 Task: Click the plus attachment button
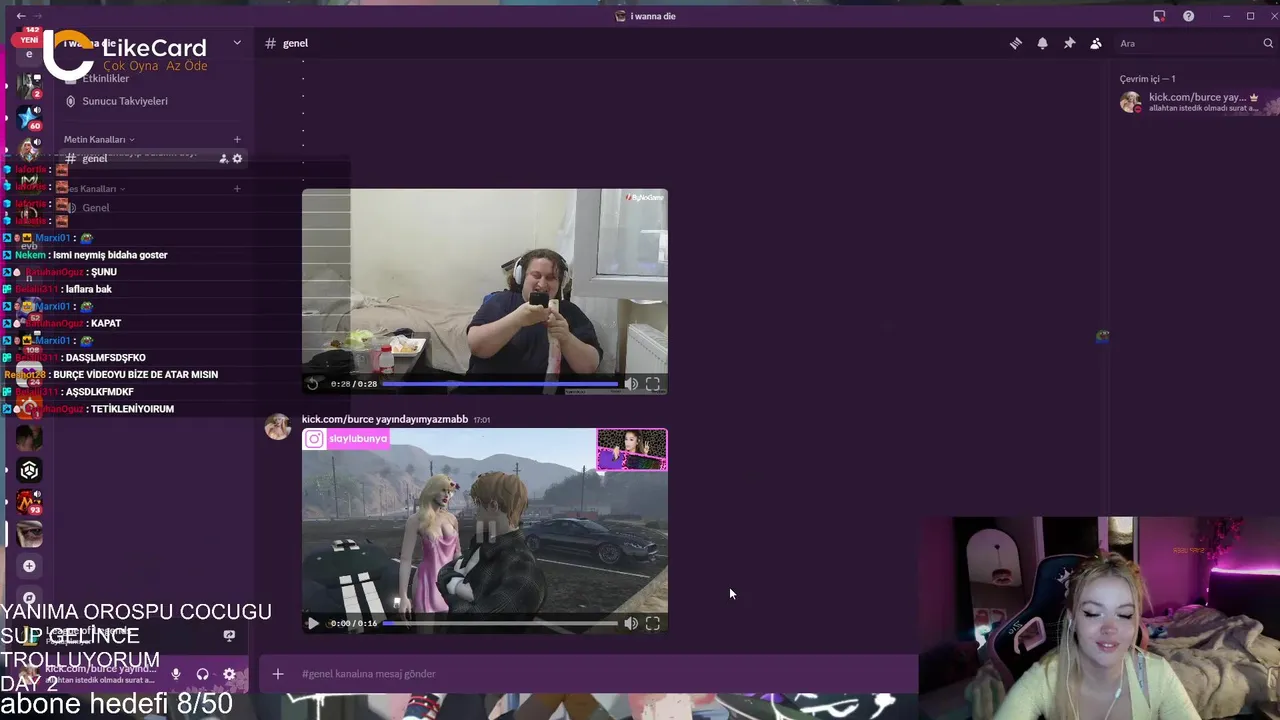[x=278, y=674]
